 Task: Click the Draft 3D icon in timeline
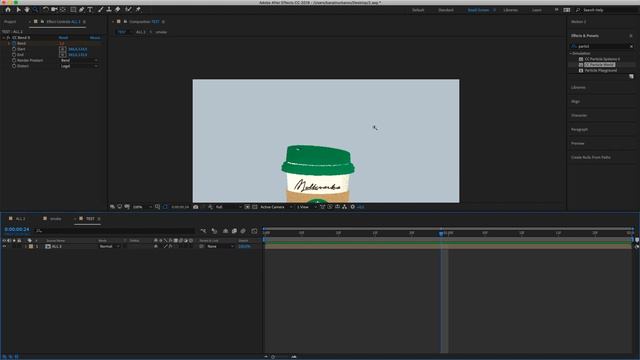click(214, 231)
